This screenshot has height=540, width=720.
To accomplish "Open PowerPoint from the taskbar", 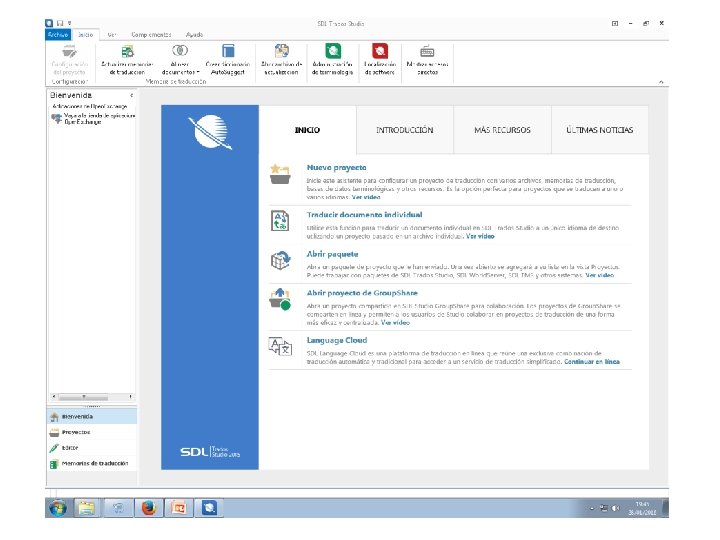I will pos(179,508).
